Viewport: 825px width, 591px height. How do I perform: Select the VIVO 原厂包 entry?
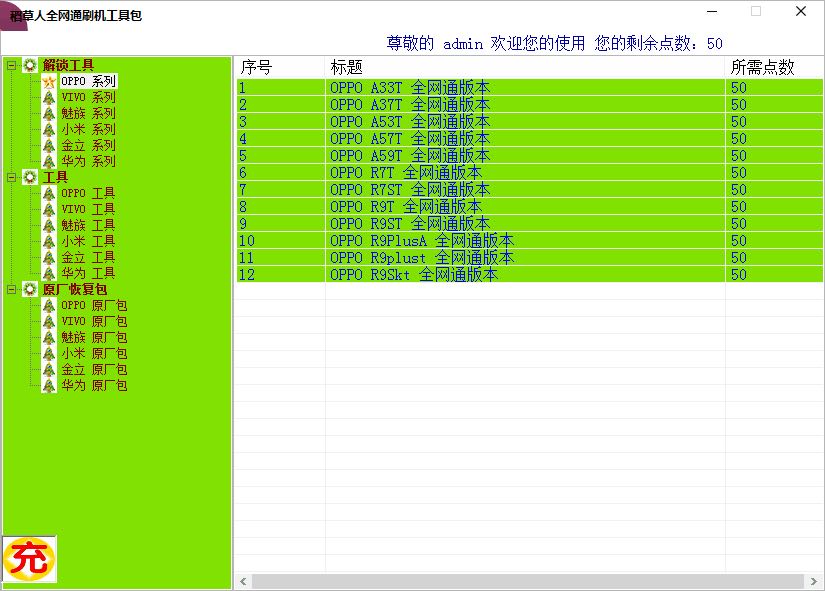[94, 322]
